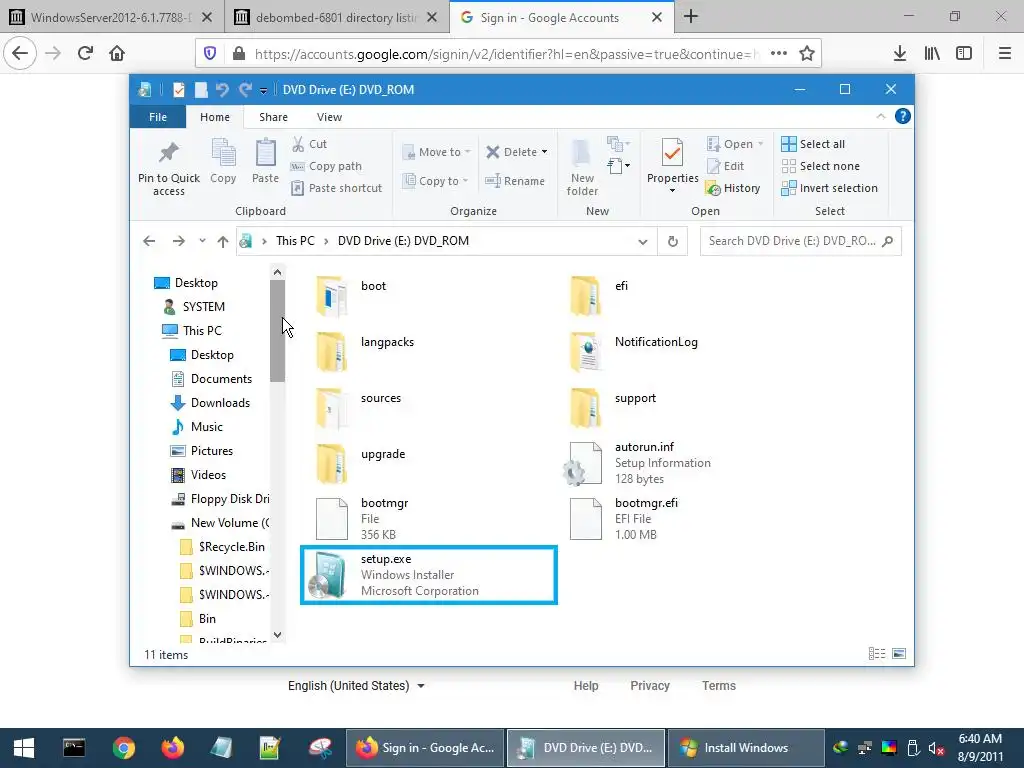Open Command Prompt from taskbar

point(74,748)
